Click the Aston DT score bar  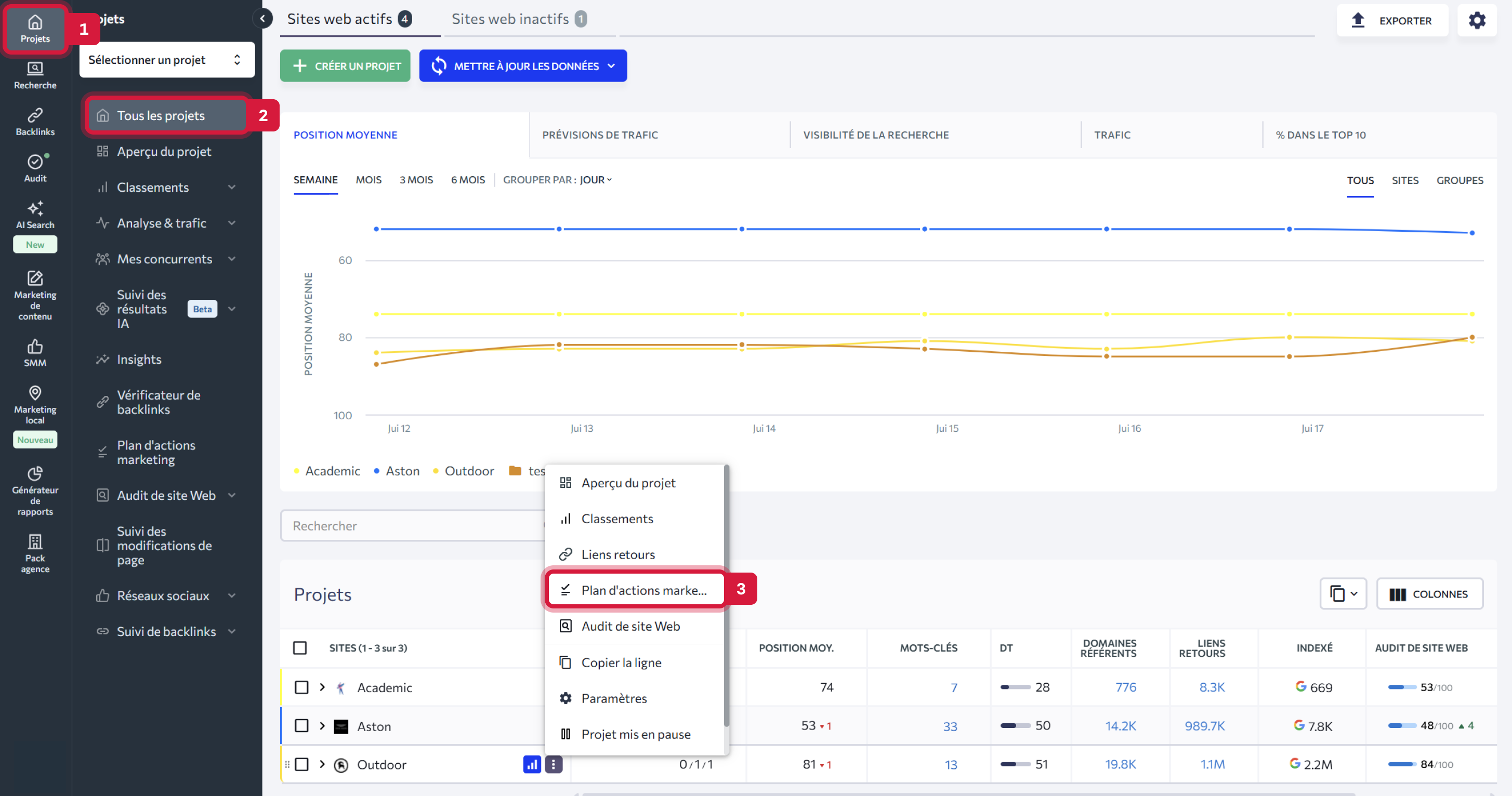pyautogui.click(x=1015, y=726)
